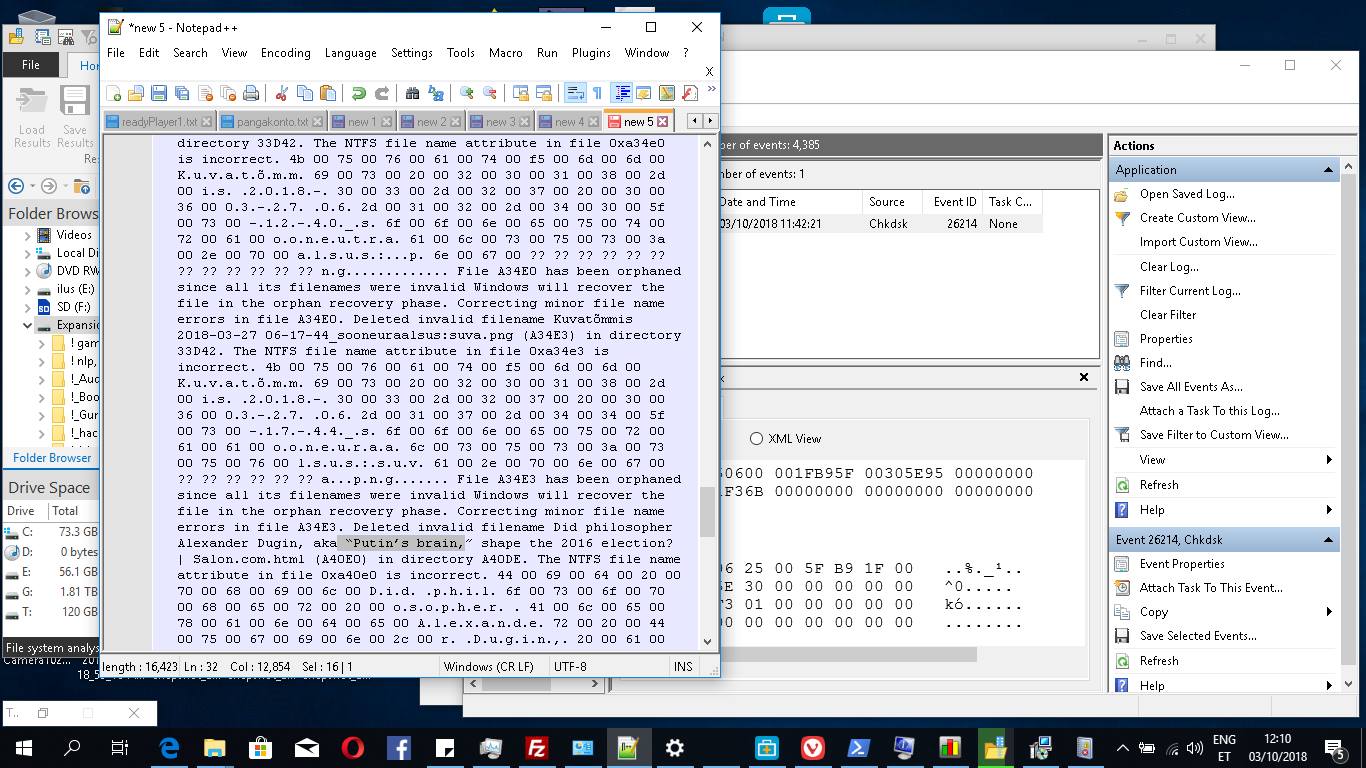Viewport: 1366px width, 768px height.
Task: Open the Encoding menu
Action: [286, 53]
